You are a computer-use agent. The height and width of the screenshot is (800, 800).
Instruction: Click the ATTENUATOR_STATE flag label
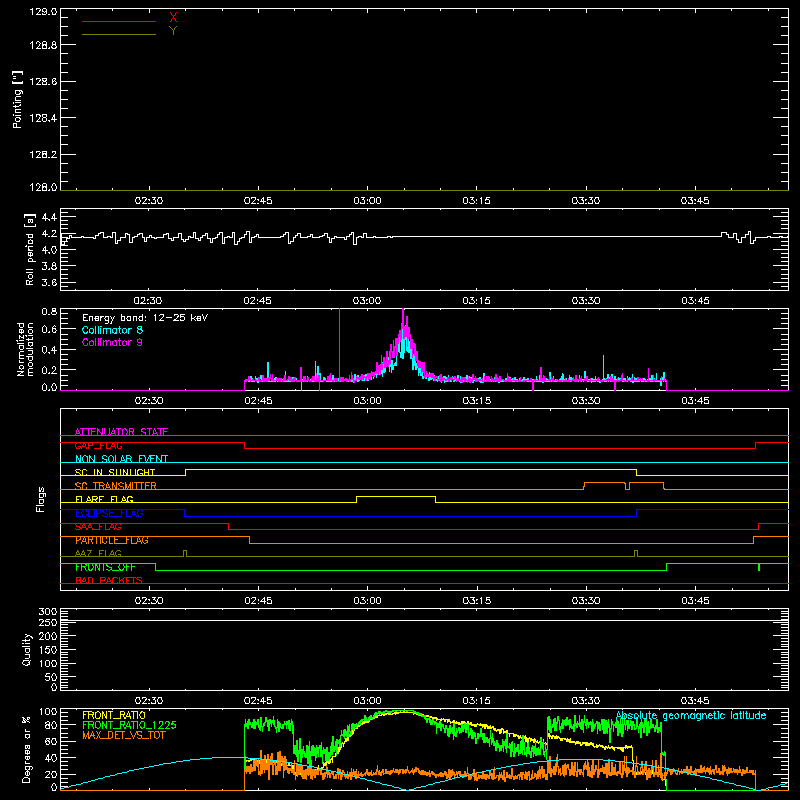click(121, 432)
